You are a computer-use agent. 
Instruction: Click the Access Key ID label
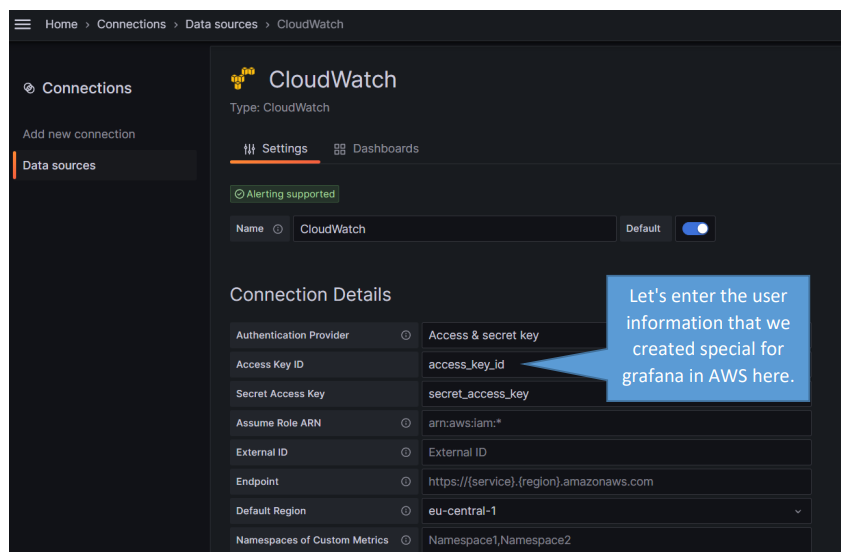(x=270, y=365)
